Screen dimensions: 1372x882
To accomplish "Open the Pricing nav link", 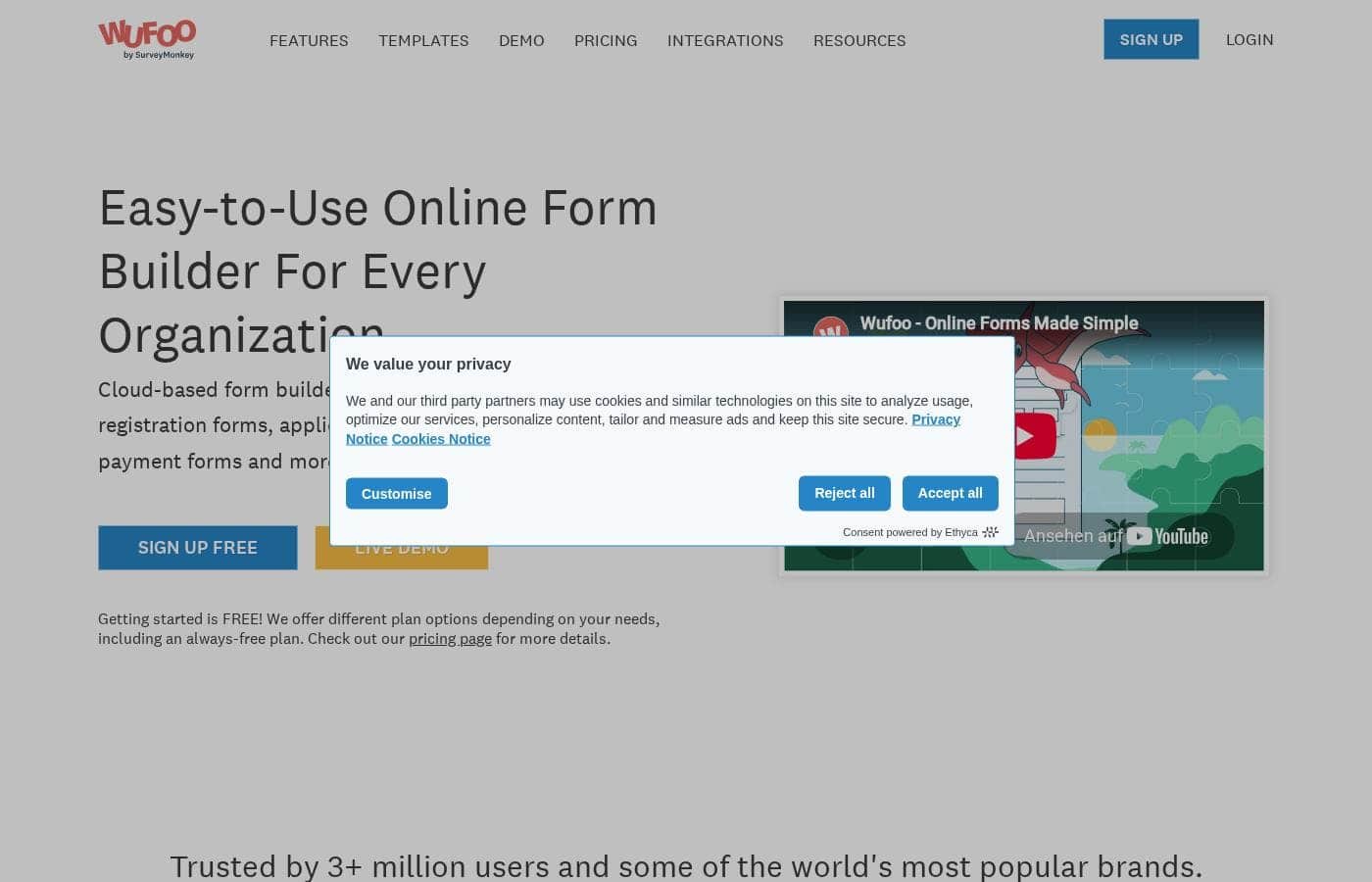I will (x=606, y=40).
